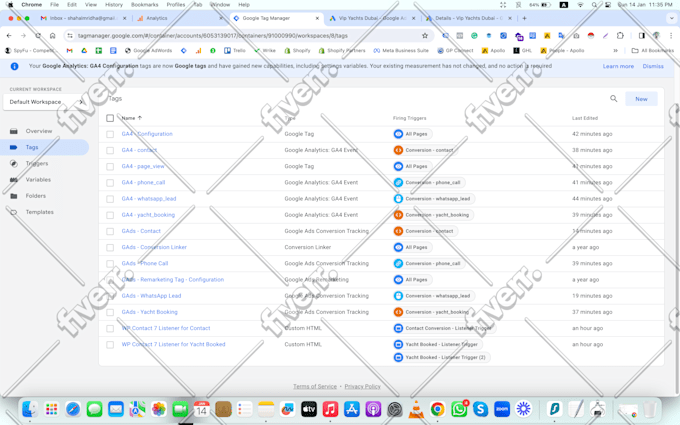This screenshot has width=680, height=425.
Task: Open Chrome extensions puzzle icon
Action: [620, 36]
